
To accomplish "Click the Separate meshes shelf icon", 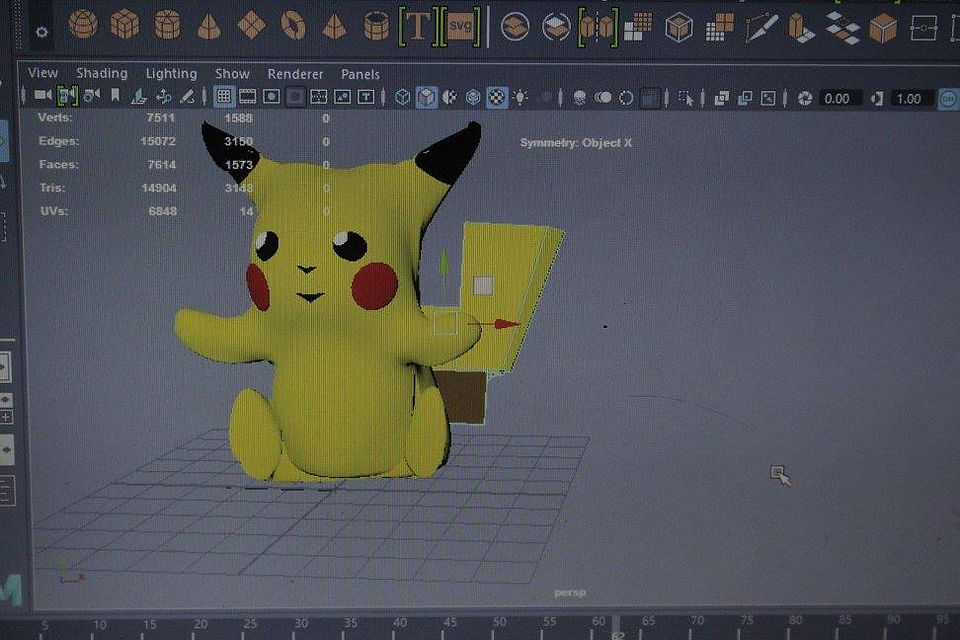I will (x=556, y=28).
